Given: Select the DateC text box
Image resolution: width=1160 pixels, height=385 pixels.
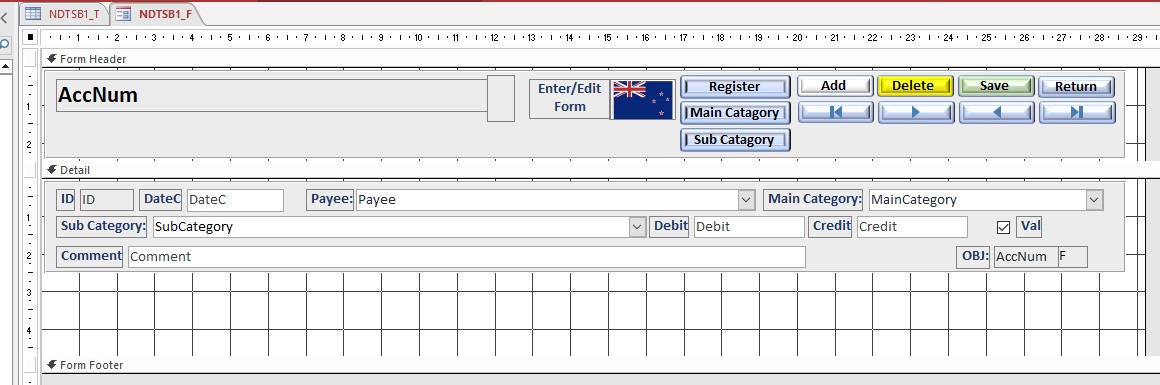Looking at the screenshot, I should pyautogui.click(x=235, y=200).
